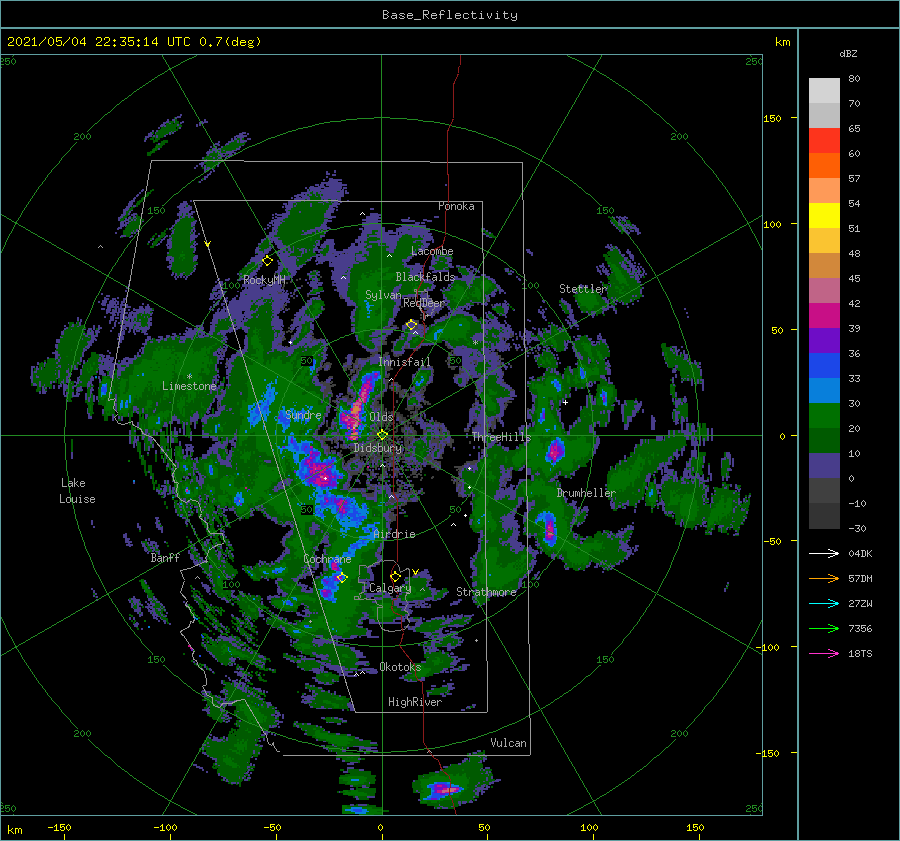Click the HighRiver city label

coord(415,702)
